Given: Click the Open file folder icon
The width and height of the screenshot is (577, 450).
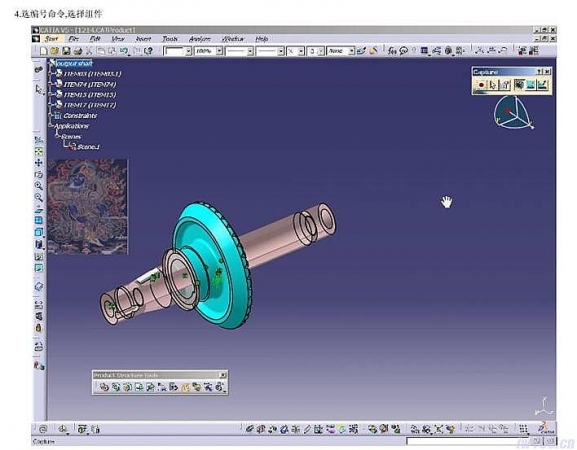Looking at the screenshot, I should point(54,51).
